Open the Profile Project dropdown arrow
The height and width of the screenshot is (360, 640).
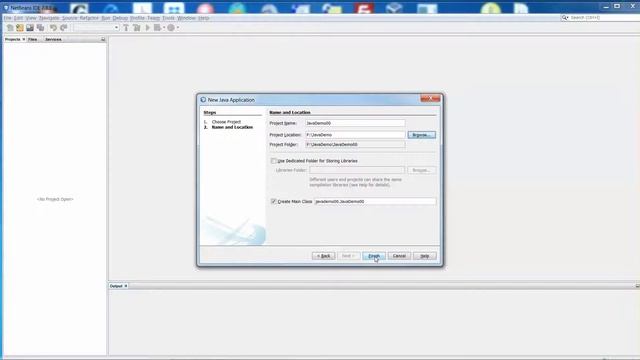pyautogui.click(x=178, y=28)
